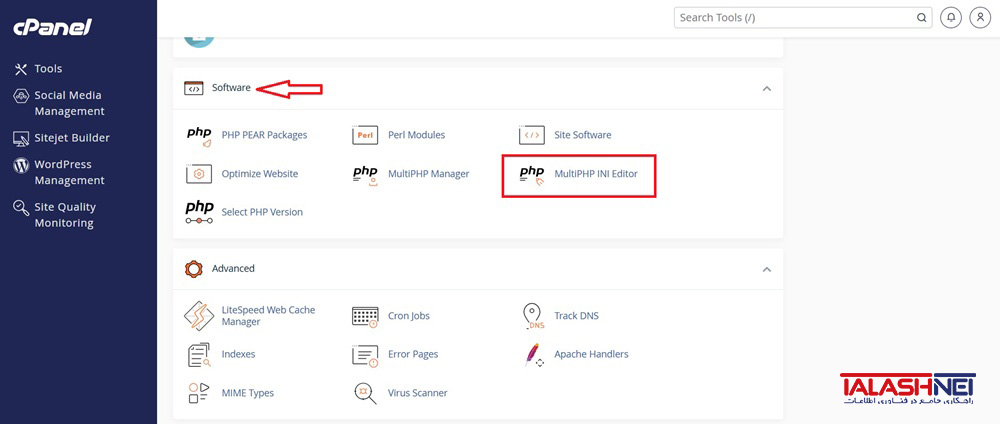This screenshot has height=424, width=1000.
Task: Open the user account icon
Action: point(980,18)
